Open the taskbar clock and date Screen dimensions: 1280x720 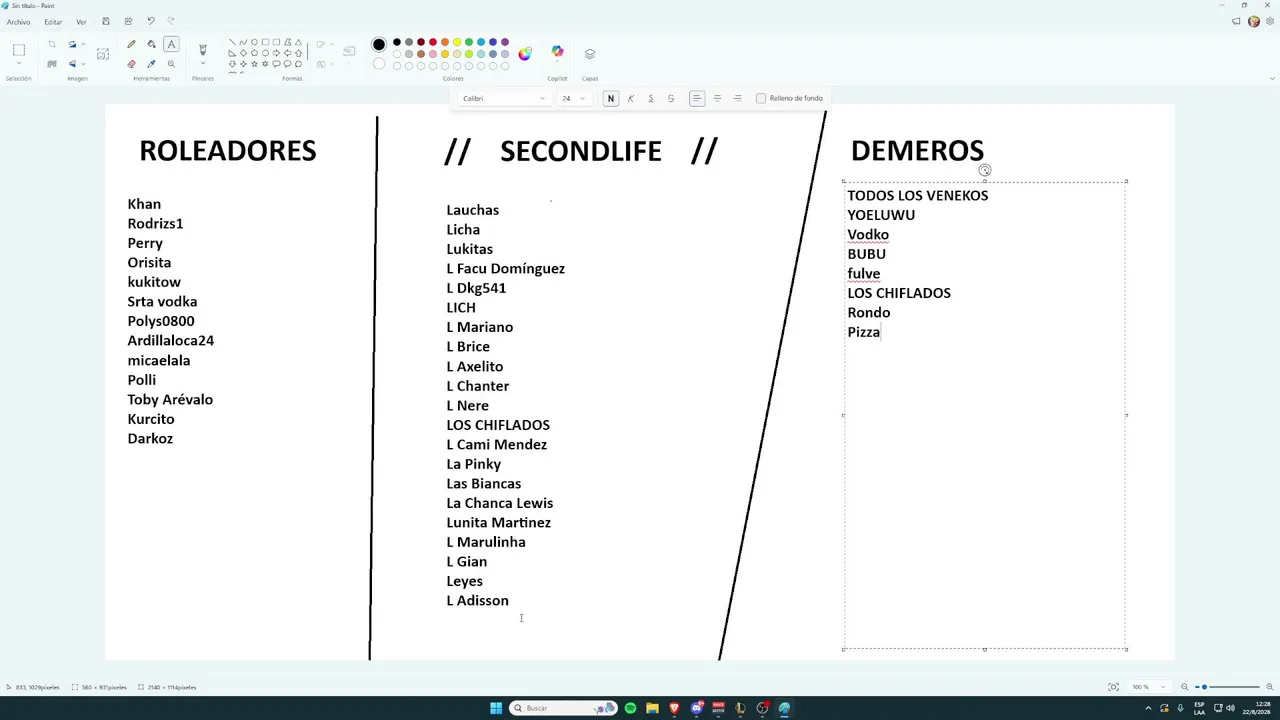click(1256, 708)
